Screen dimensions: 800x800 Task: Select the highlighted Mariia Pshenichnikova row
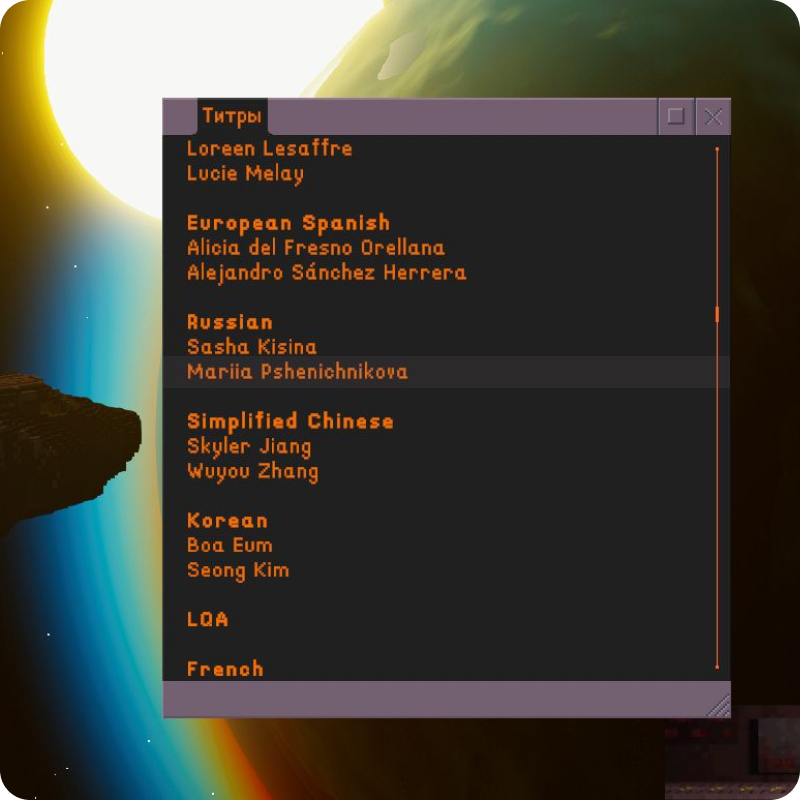point(297,372)
